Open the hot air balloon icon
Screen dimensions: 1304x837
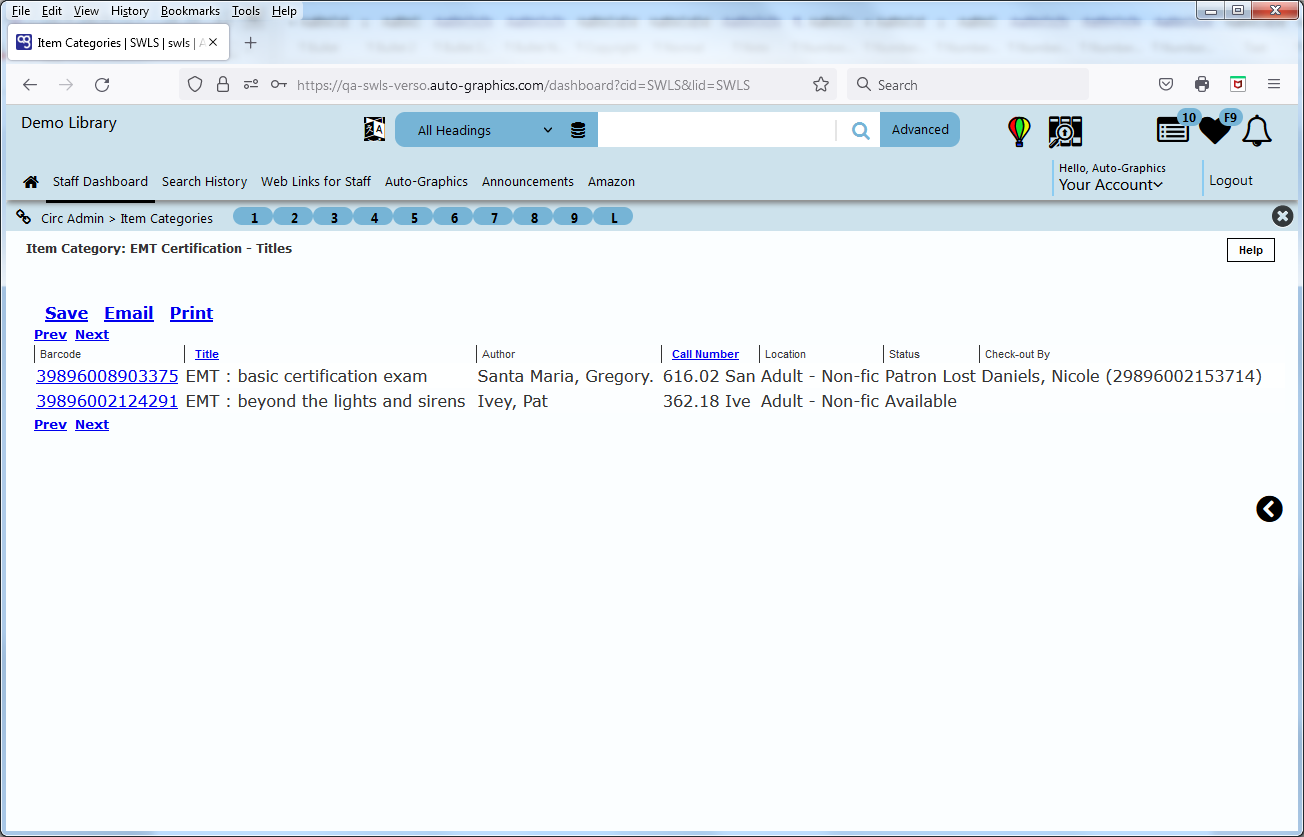coord(1019,131)
